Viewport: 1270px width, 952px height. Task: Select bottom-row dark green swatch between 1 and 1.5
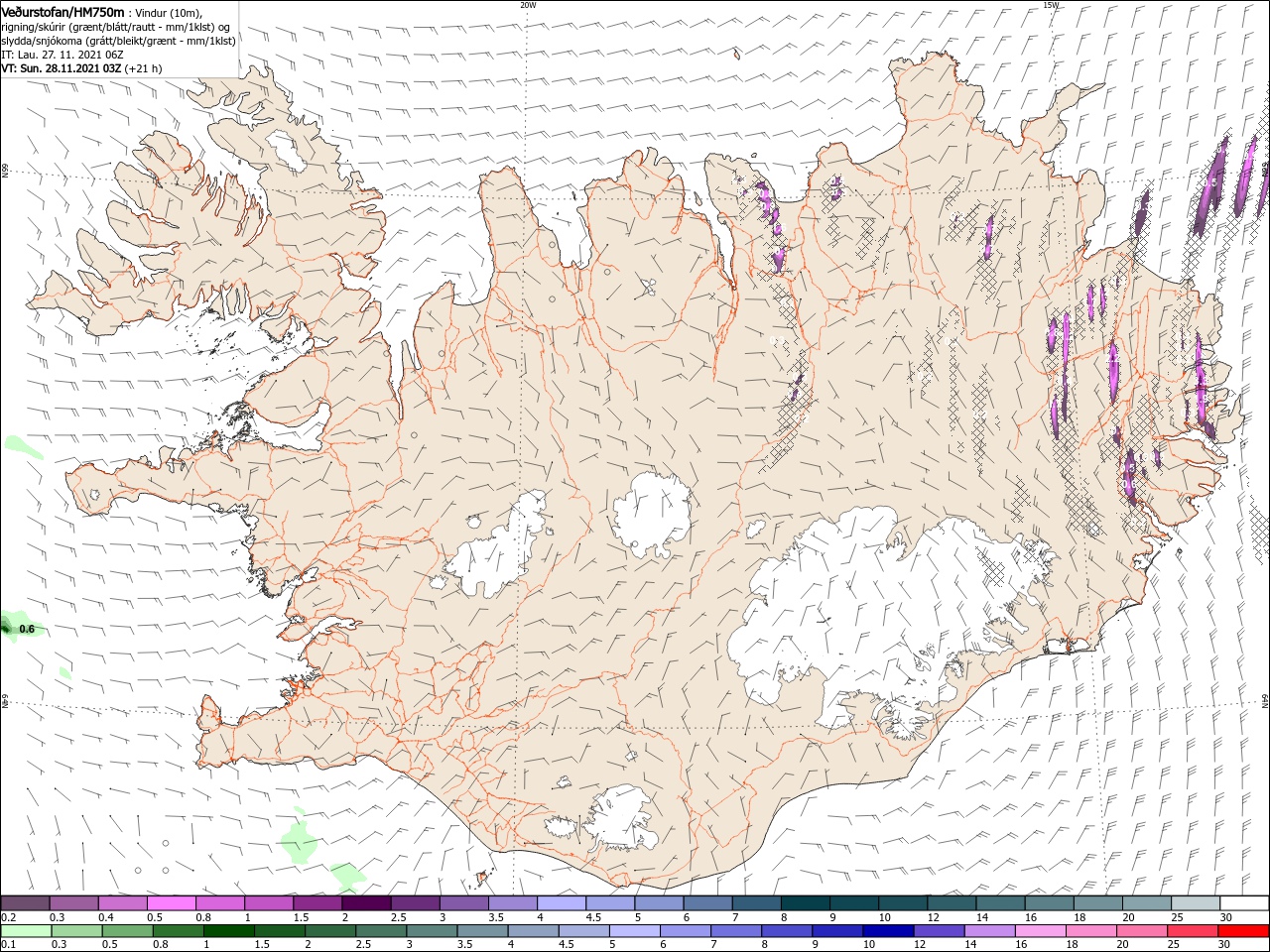point(228,931)
